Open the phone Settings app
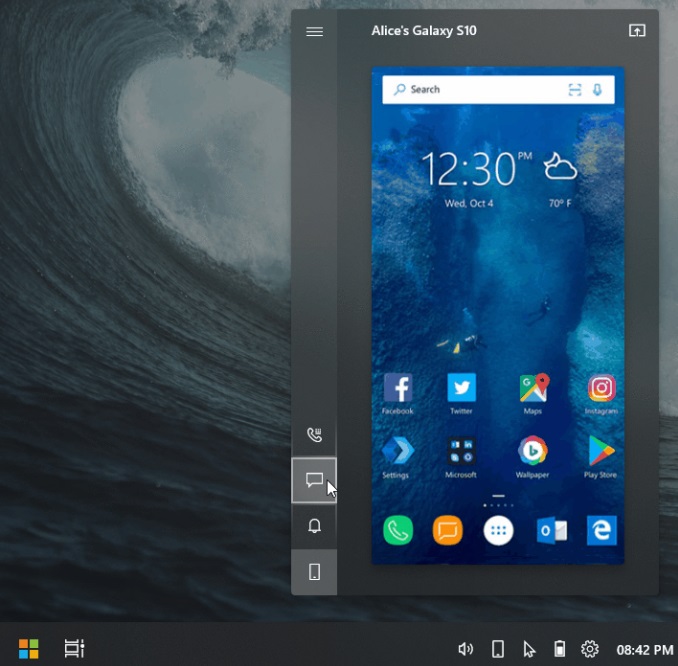This screenshot has height=666, width=678. click(397, 458)
